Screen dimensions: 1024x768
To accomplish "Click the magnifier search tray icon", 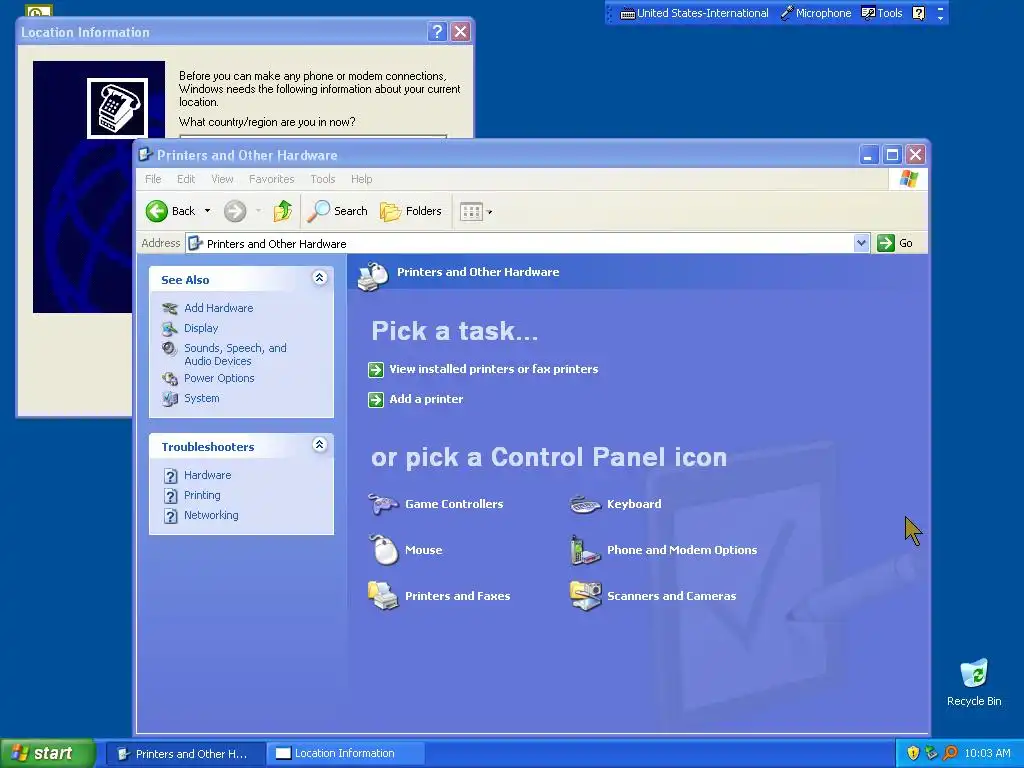I will coord(950,753).
